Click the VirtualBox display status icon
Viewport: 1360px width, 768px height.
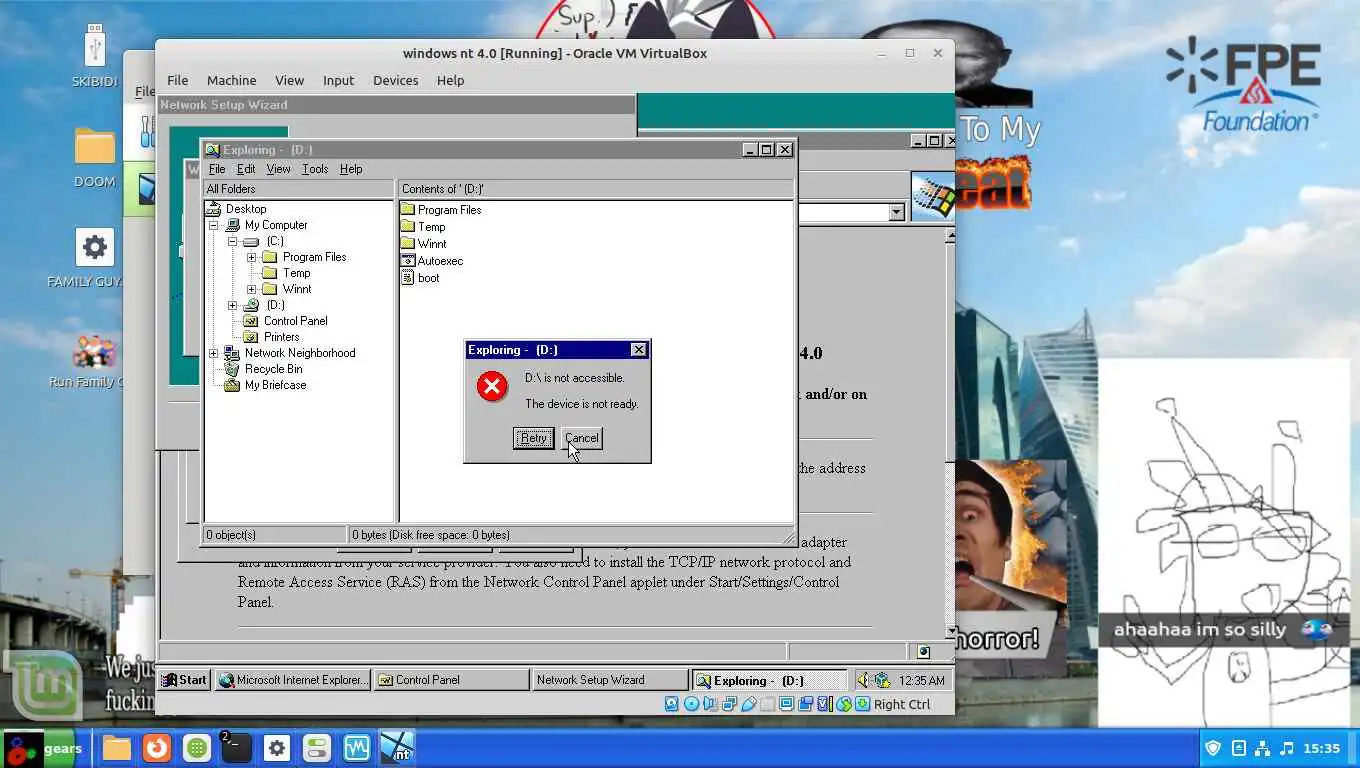tap(787, 704)
